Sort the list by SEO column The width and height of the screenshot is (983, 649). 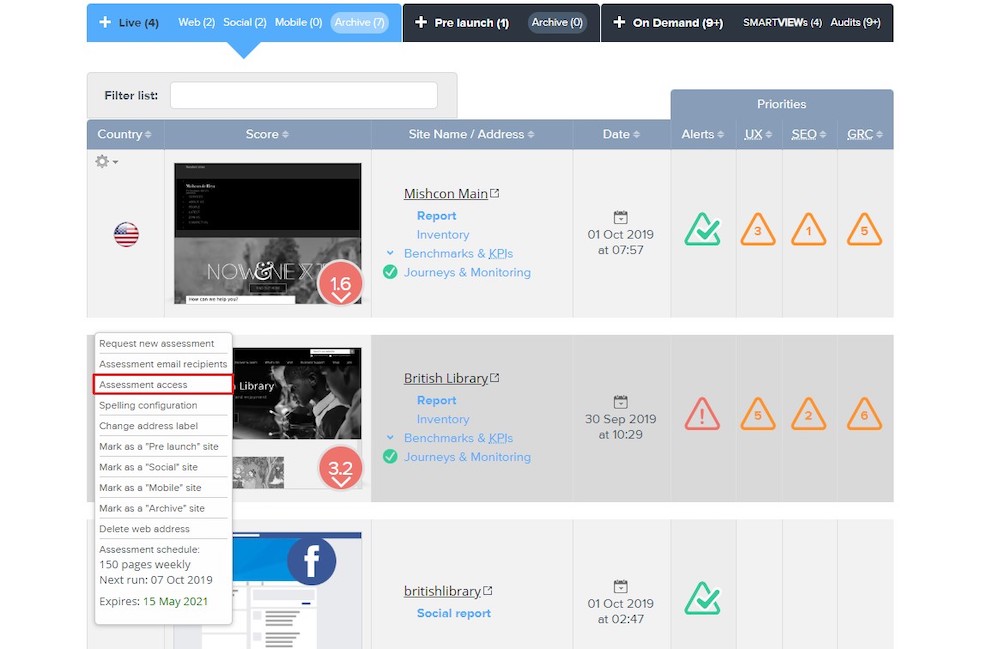click(809, 134)
